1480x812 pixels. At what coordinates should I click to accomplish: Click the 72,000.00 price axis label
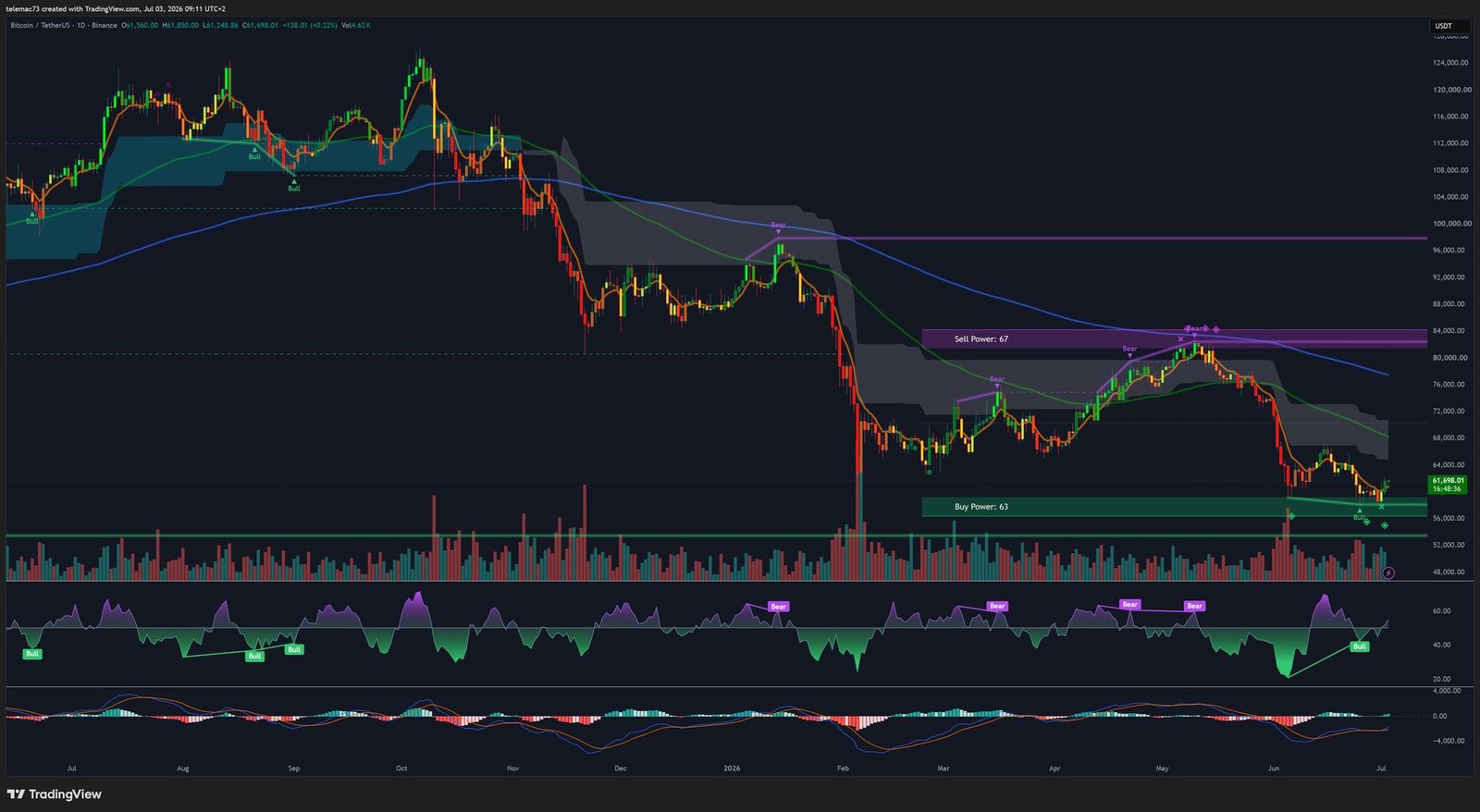click(1450, 412)
